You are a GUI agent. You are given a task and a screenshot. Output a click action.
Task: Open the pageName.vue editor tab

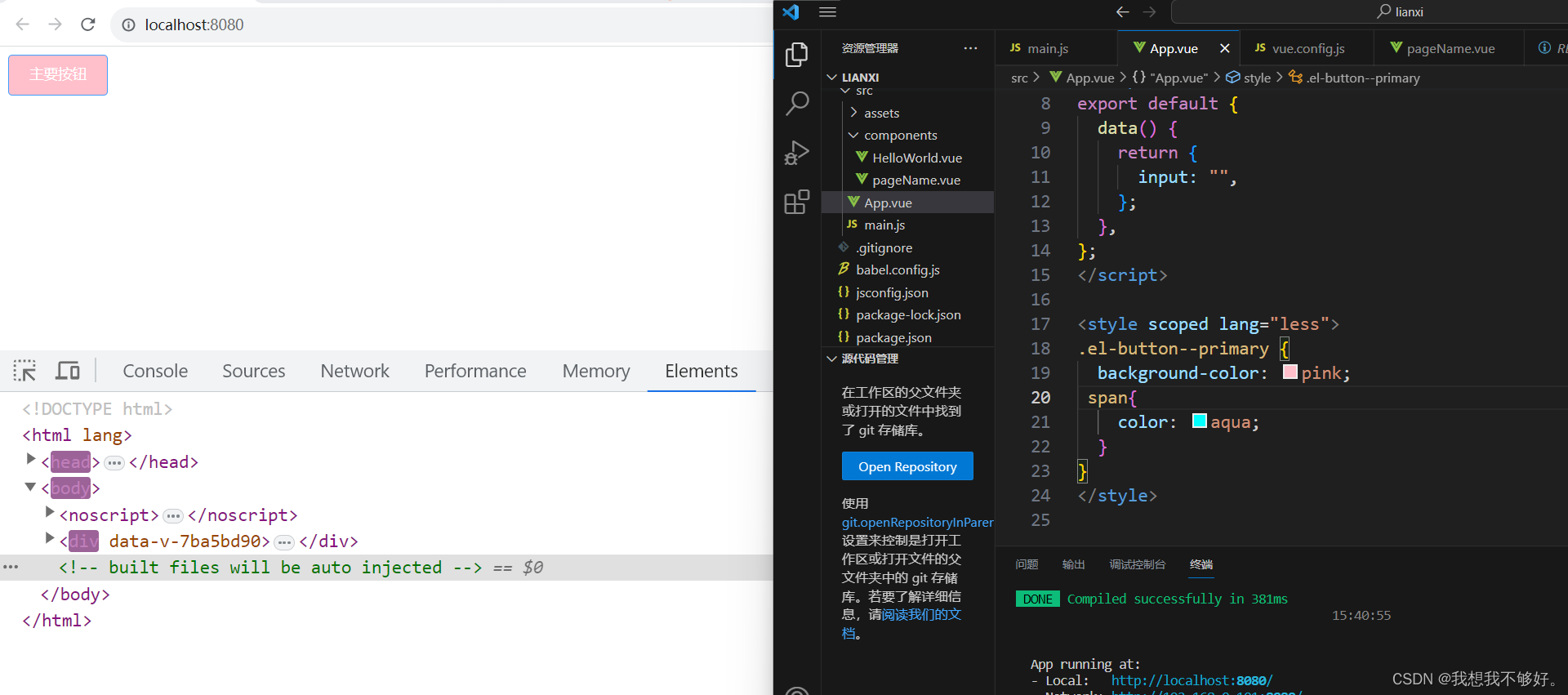[x=1449, y=48]
